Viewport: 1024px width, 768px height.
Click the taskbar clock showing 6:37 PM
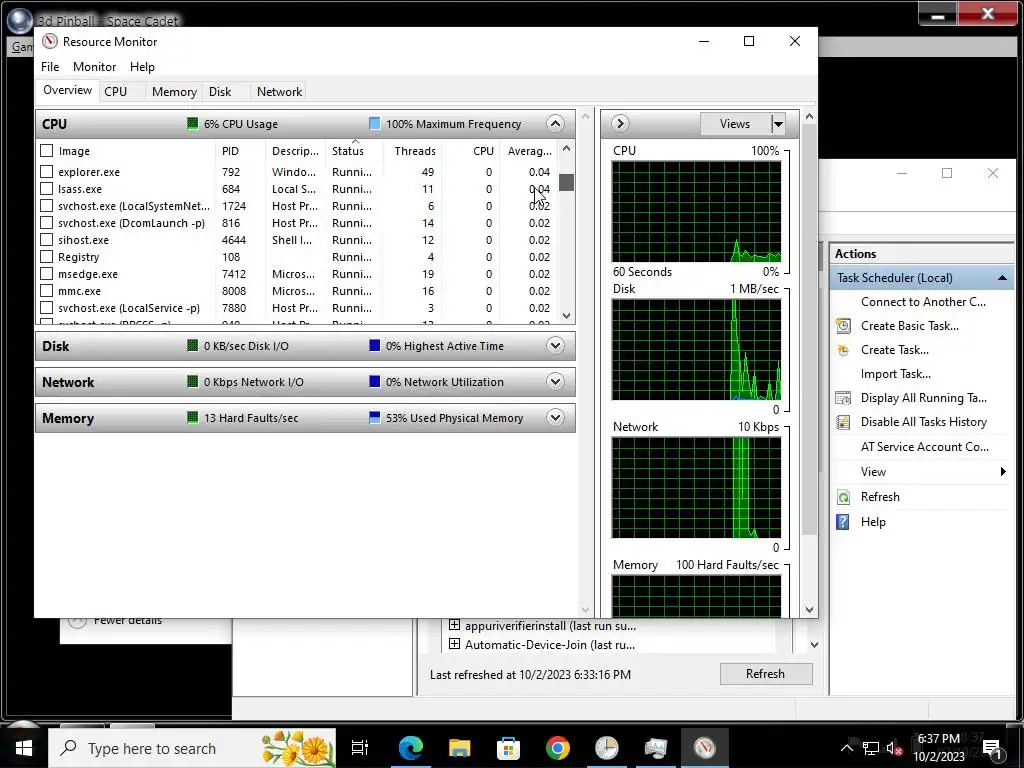tap(938, 748)
